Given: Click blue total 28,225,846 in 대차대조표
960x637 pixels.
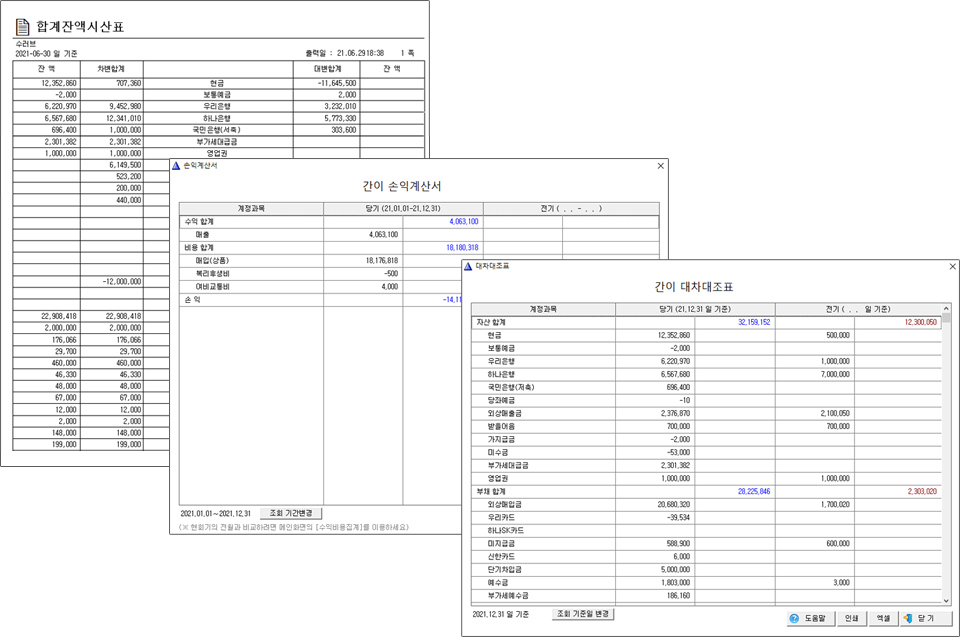Looking at the screenshot, I should click(754, 492).
